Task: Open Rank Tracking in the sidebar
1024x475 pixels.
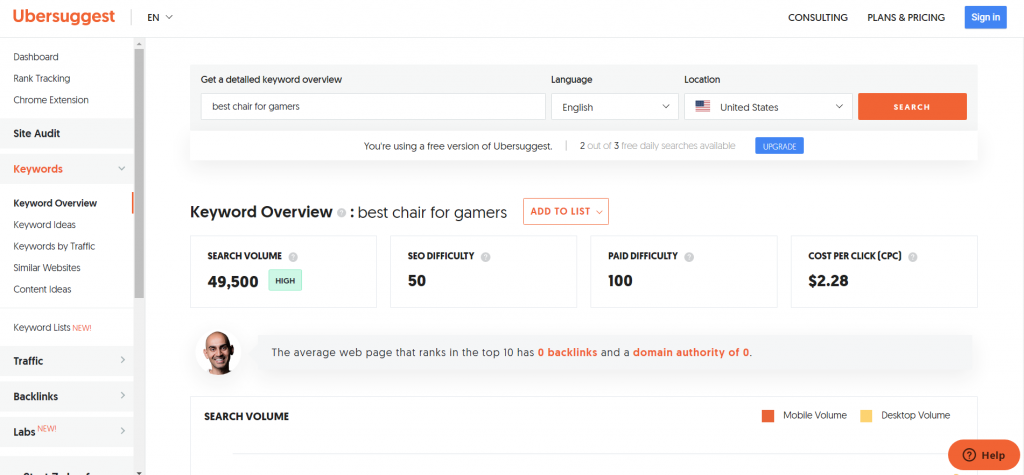Action: 42,78
